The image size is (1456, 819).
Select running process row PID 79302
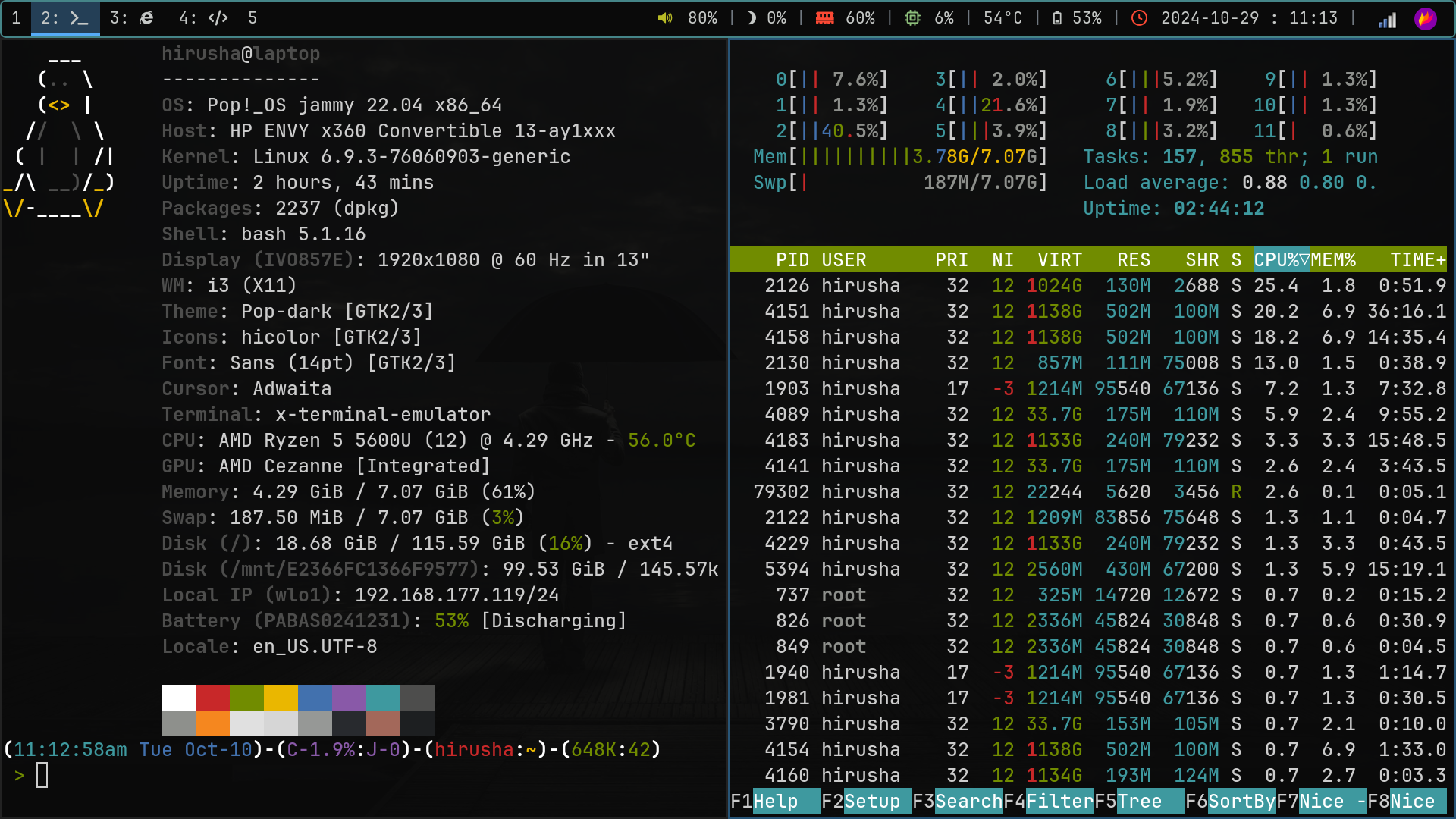[1089, 492]
